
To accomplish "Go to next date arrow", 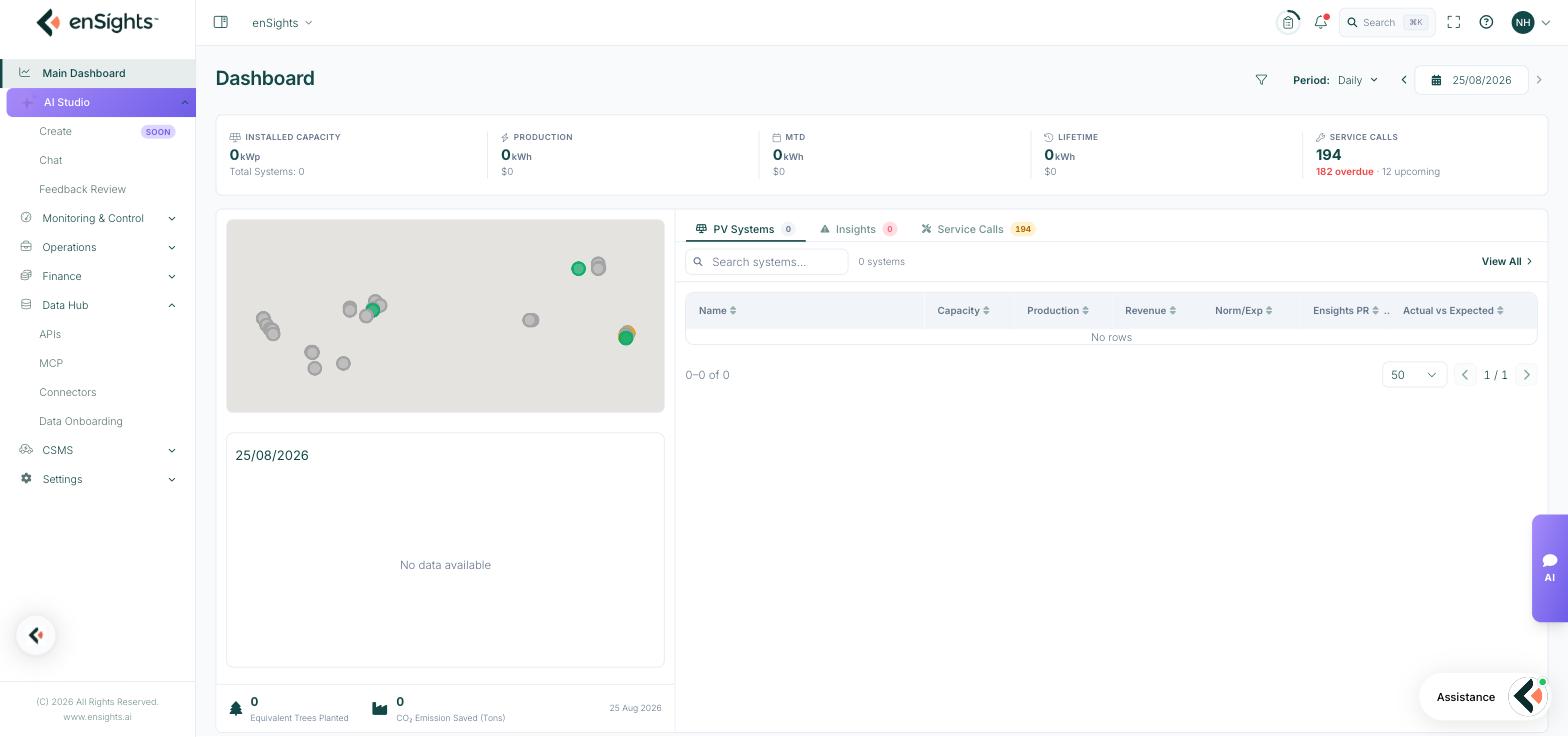I will pos(1539,80).
